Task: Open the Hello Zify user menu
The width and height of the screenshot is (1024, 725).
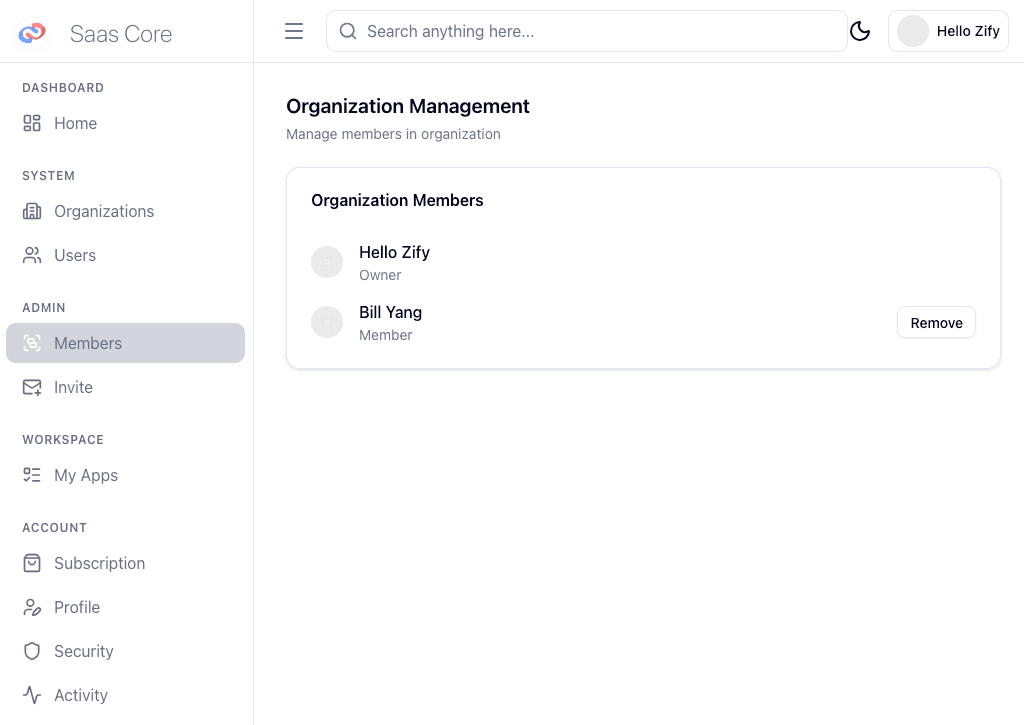Action: 948,31
